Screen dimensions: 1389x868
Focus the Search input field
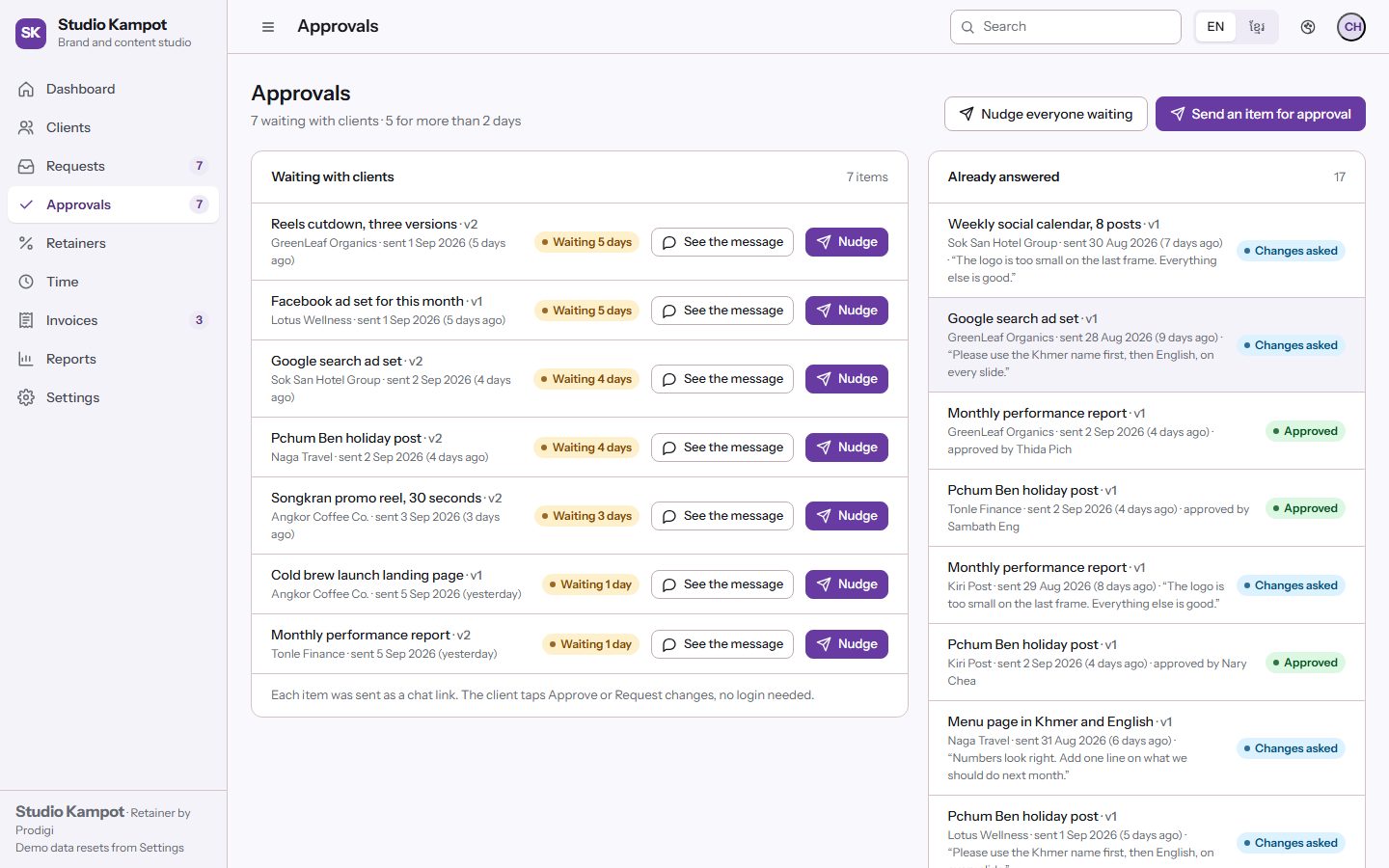(x=1065, y=27)
